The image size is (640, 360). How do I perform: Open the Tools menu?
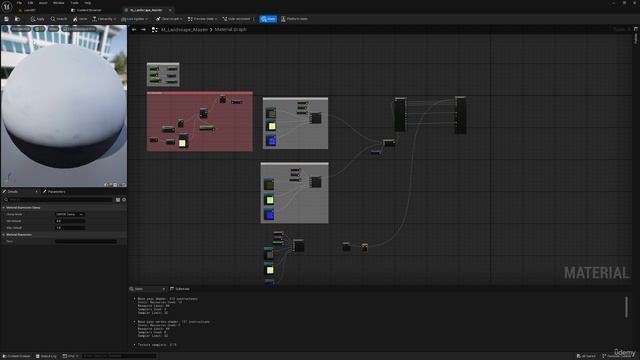[x=74, y=3]
